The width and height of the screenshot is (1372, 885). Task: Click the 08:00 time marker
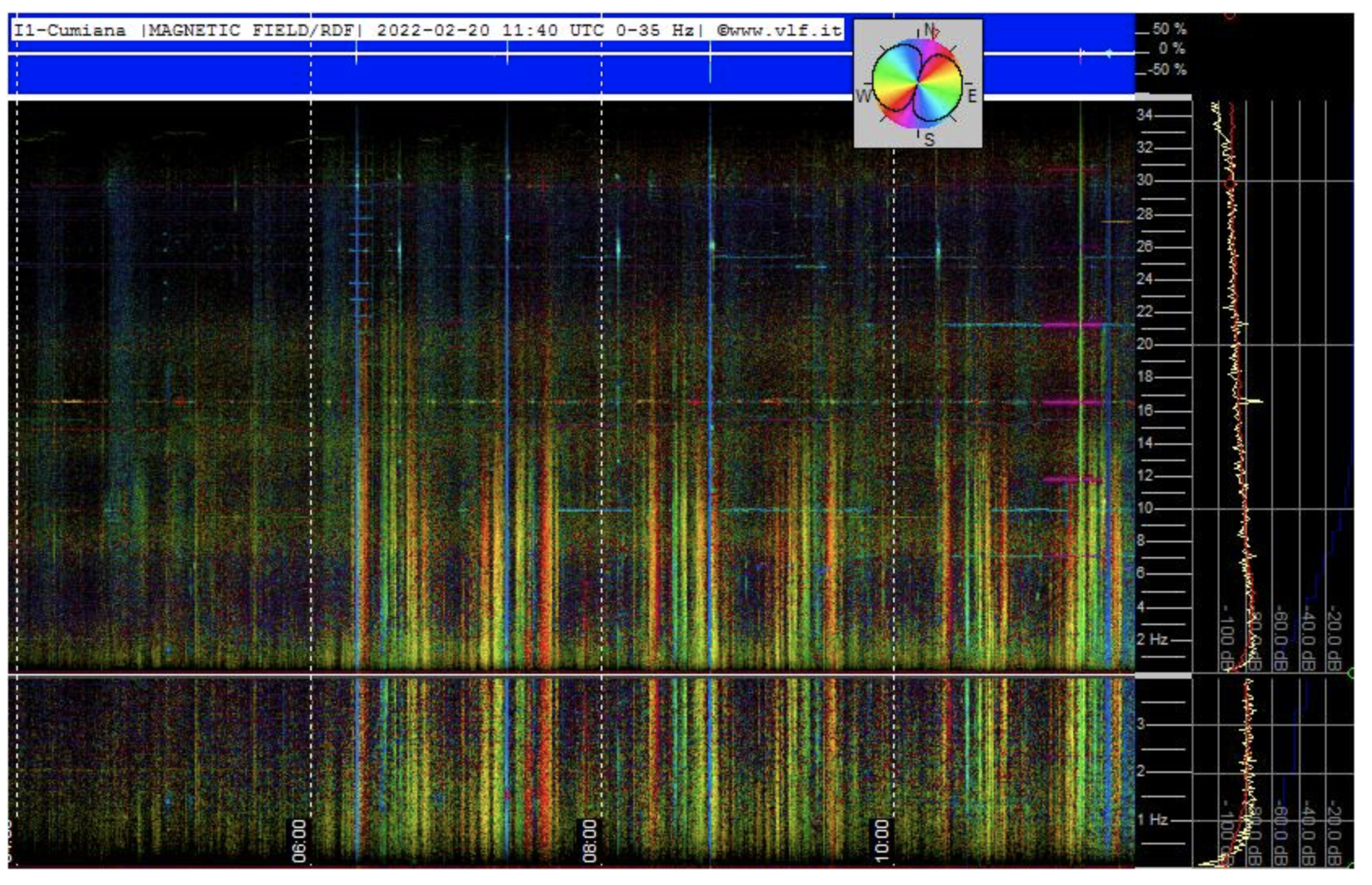[589, 840]
